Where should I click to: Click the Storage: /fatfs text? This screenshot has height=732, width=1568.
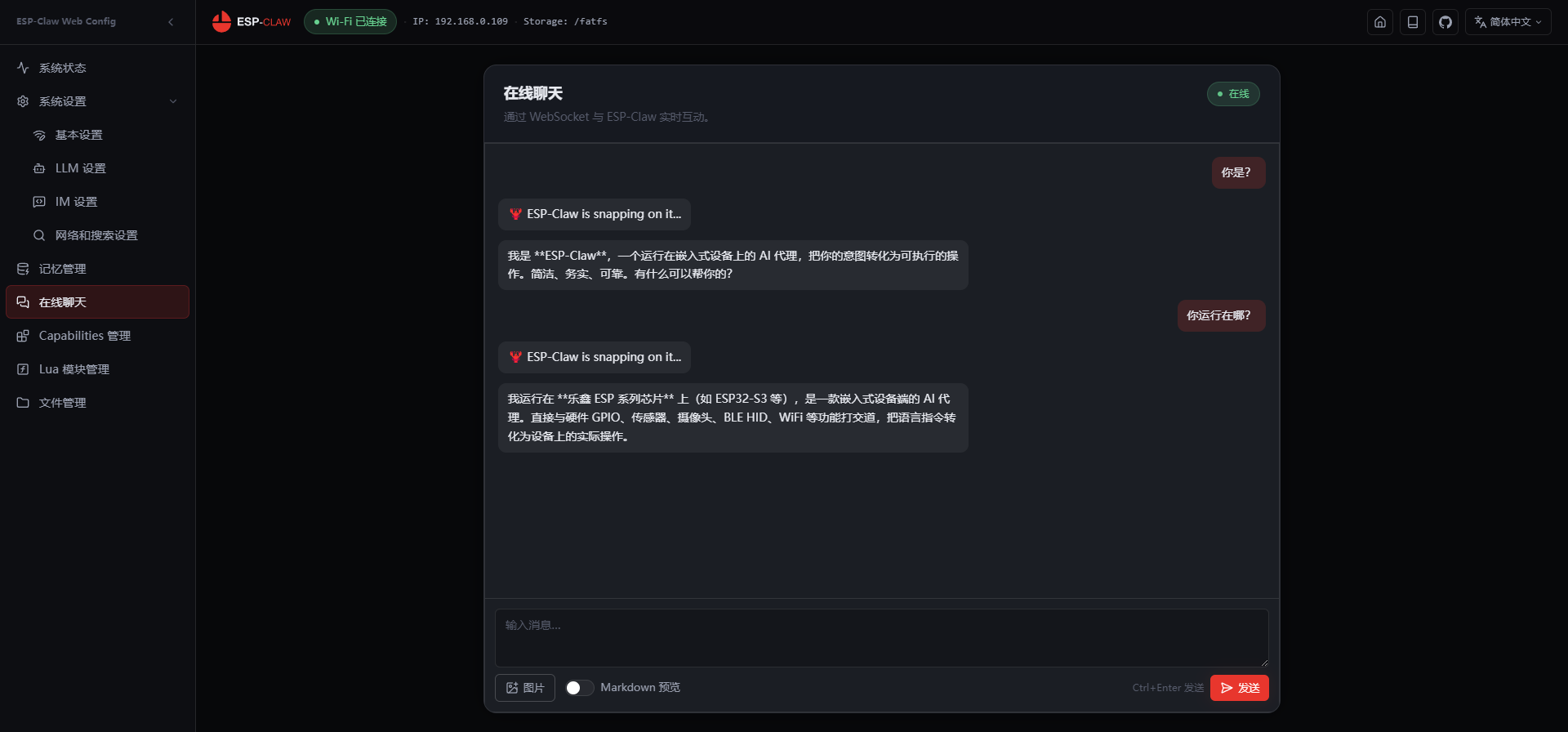[565, 22]
